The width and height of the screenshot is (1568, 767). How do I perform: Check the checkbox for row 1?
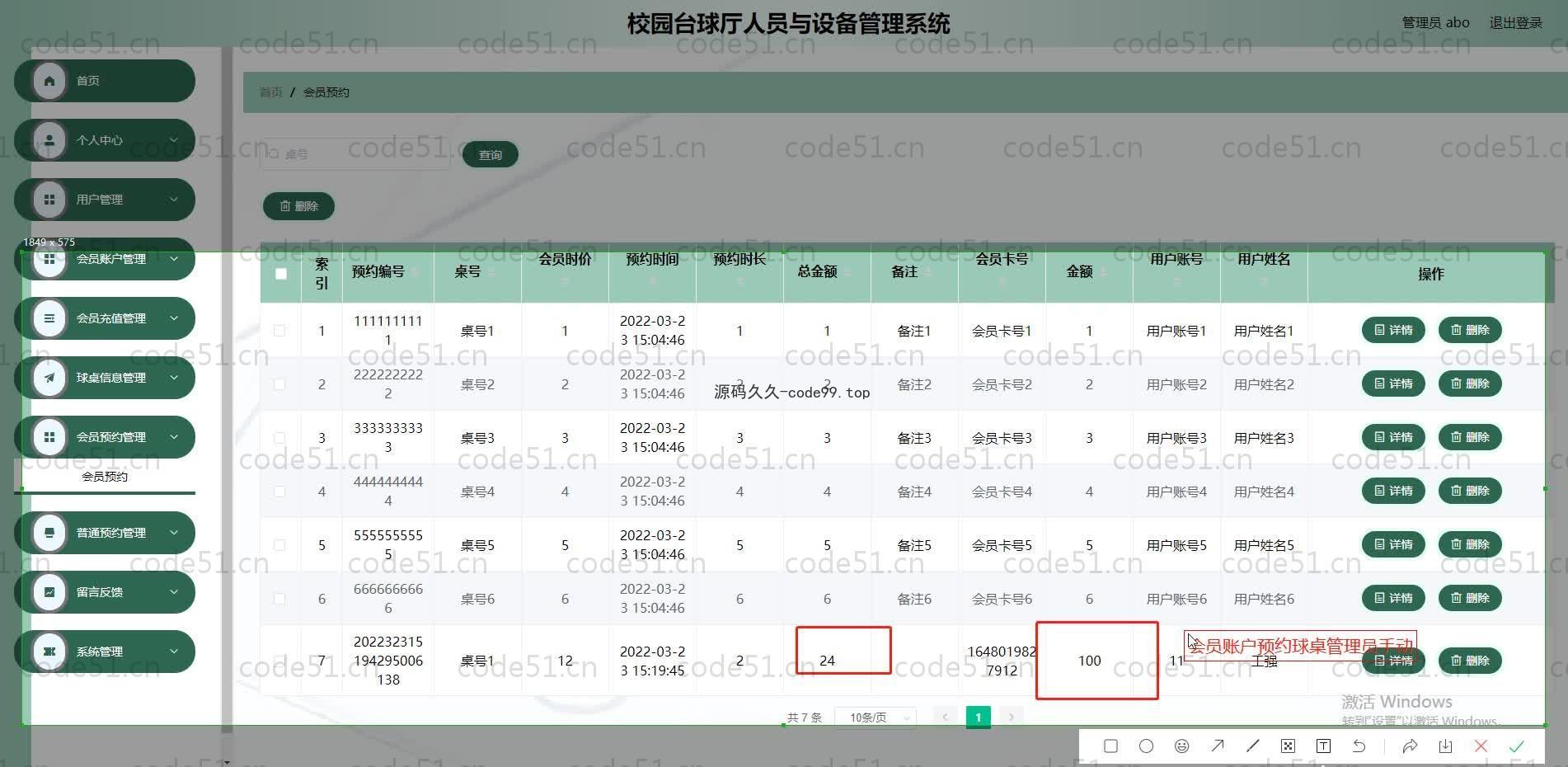pyautogui.click(x=279, y=331)
